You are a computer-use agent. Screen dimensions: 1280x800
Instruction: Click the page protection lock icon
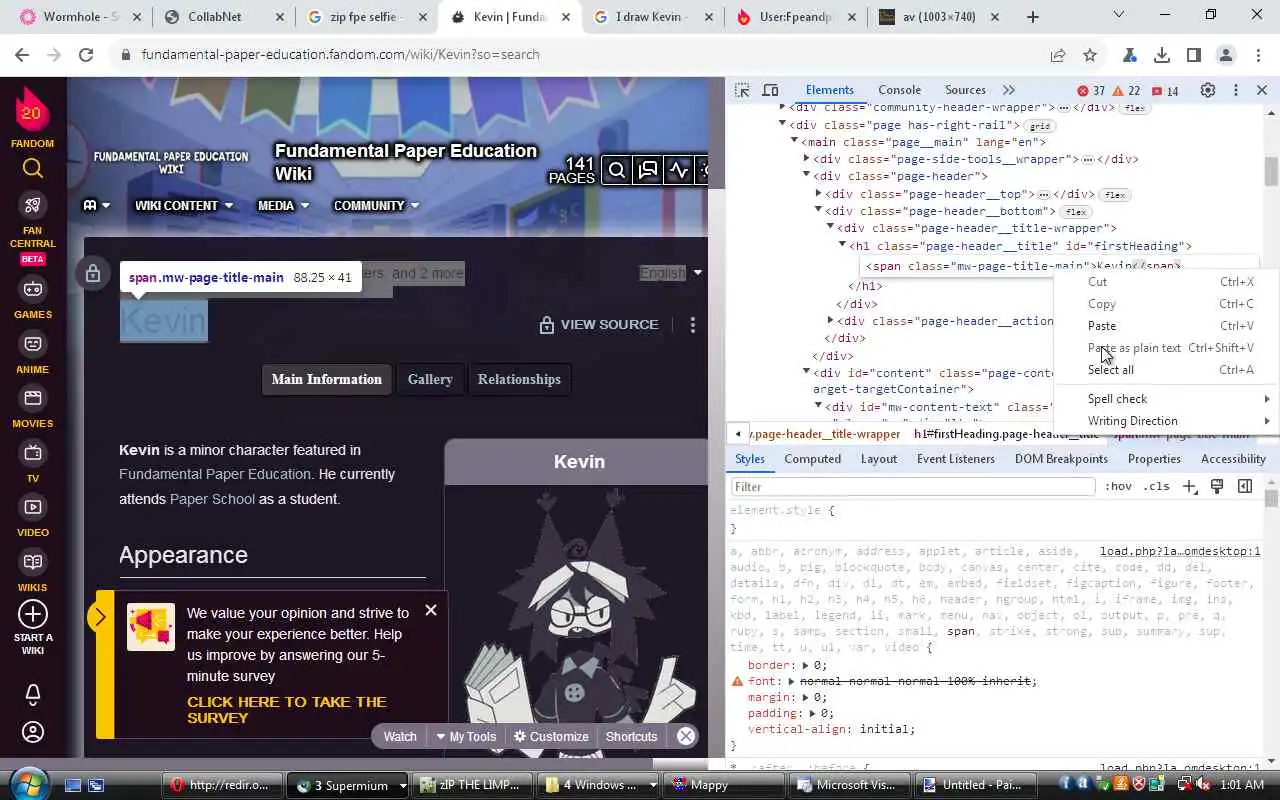pyautogui.click(x=93, y=273)
